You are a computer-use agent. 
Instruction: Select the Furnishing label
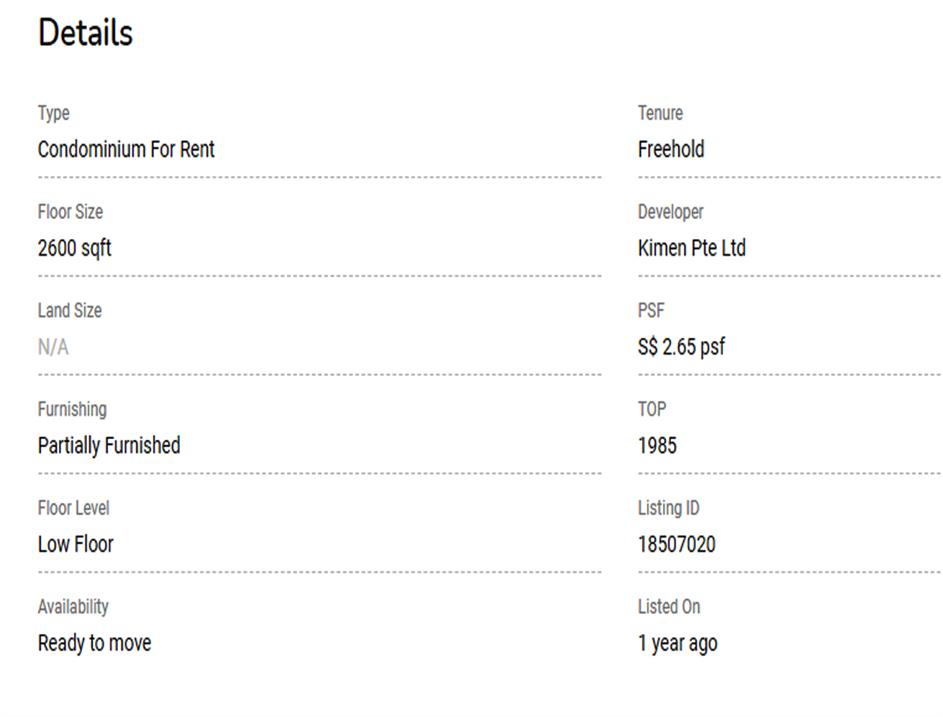pyautogui.click(x=72, y=409)
